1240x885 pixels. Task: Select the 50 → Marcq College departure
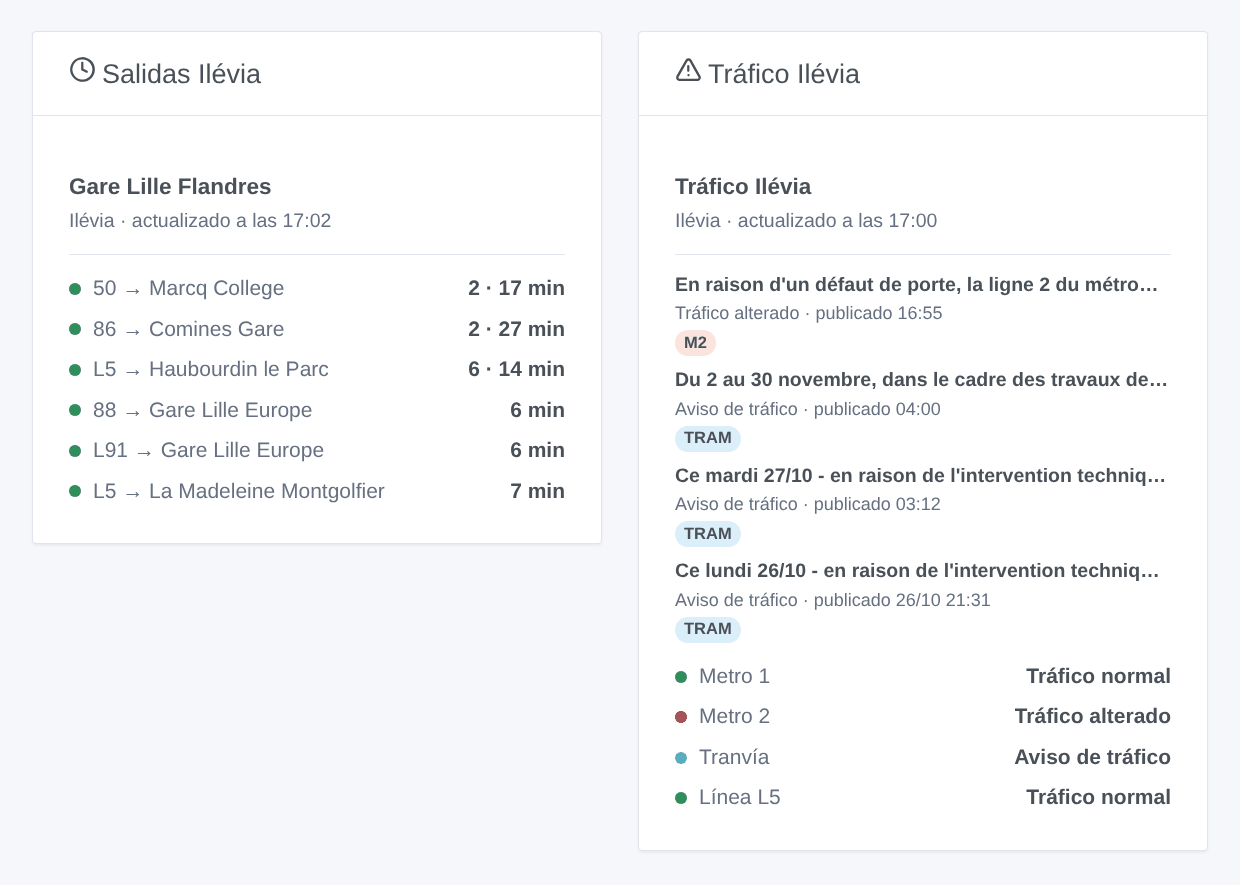click(317, 289)
